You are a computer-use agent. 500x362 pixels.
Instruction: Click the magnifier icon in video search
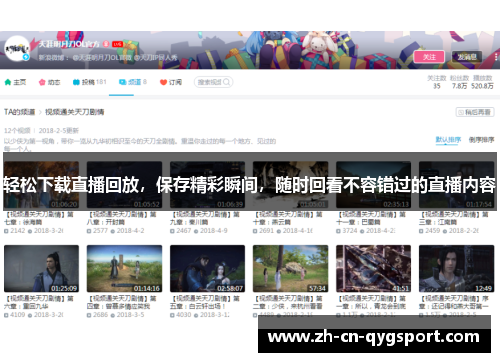click(226, 82)
